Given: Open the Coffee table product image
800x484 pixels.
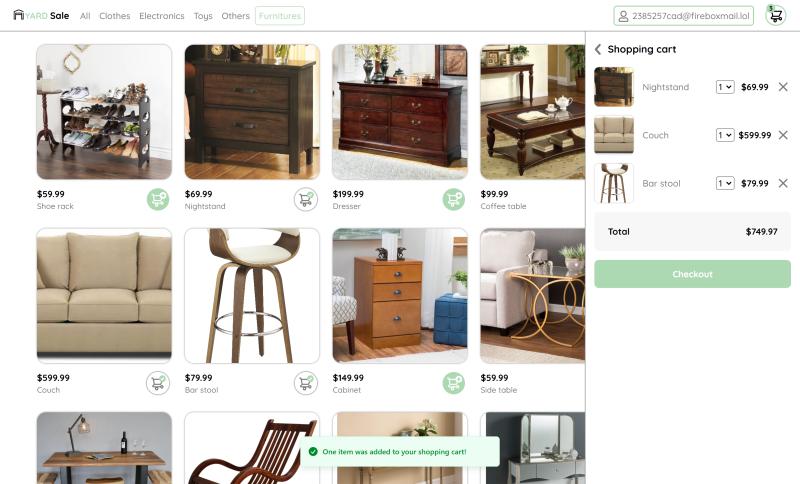Looking at the screenshot, I should pyautogui.click(x=532, y=112).
